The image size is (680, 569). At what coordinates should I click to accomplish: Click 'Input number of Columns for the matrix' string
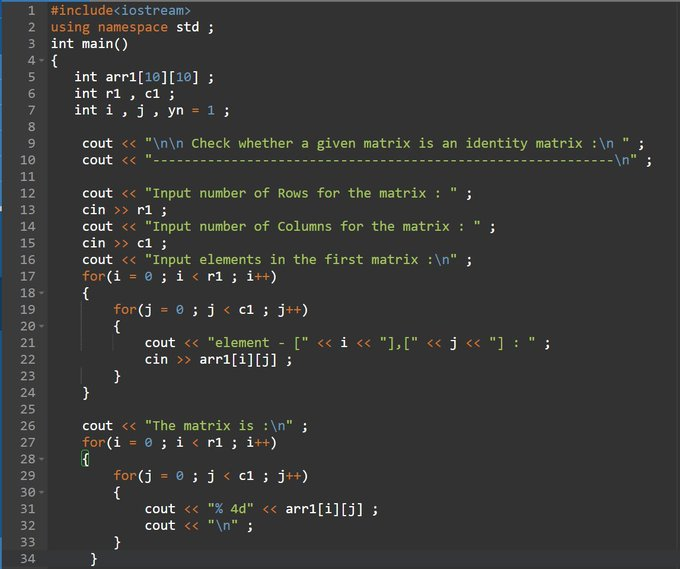pyautogui.click(x=313, y=226)
